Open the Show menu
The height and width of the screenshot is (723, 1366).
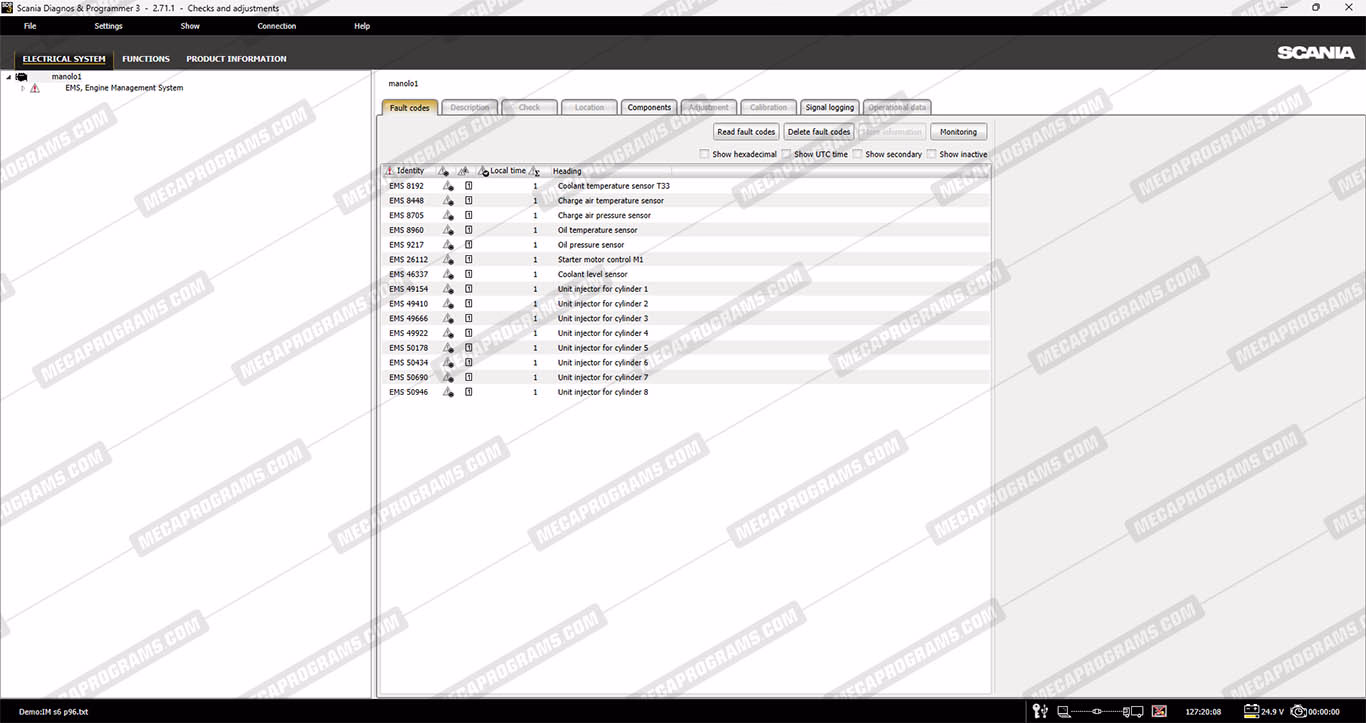point(190,26)
